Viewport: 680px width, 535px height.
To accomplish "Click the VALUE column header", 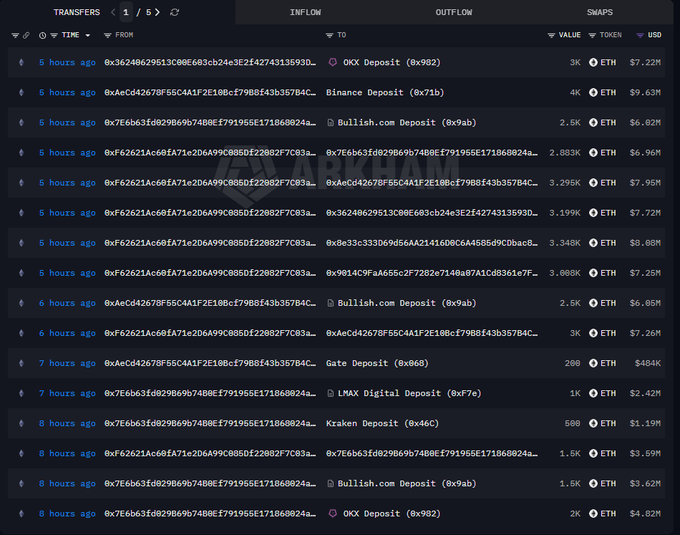I will [569, 35].
